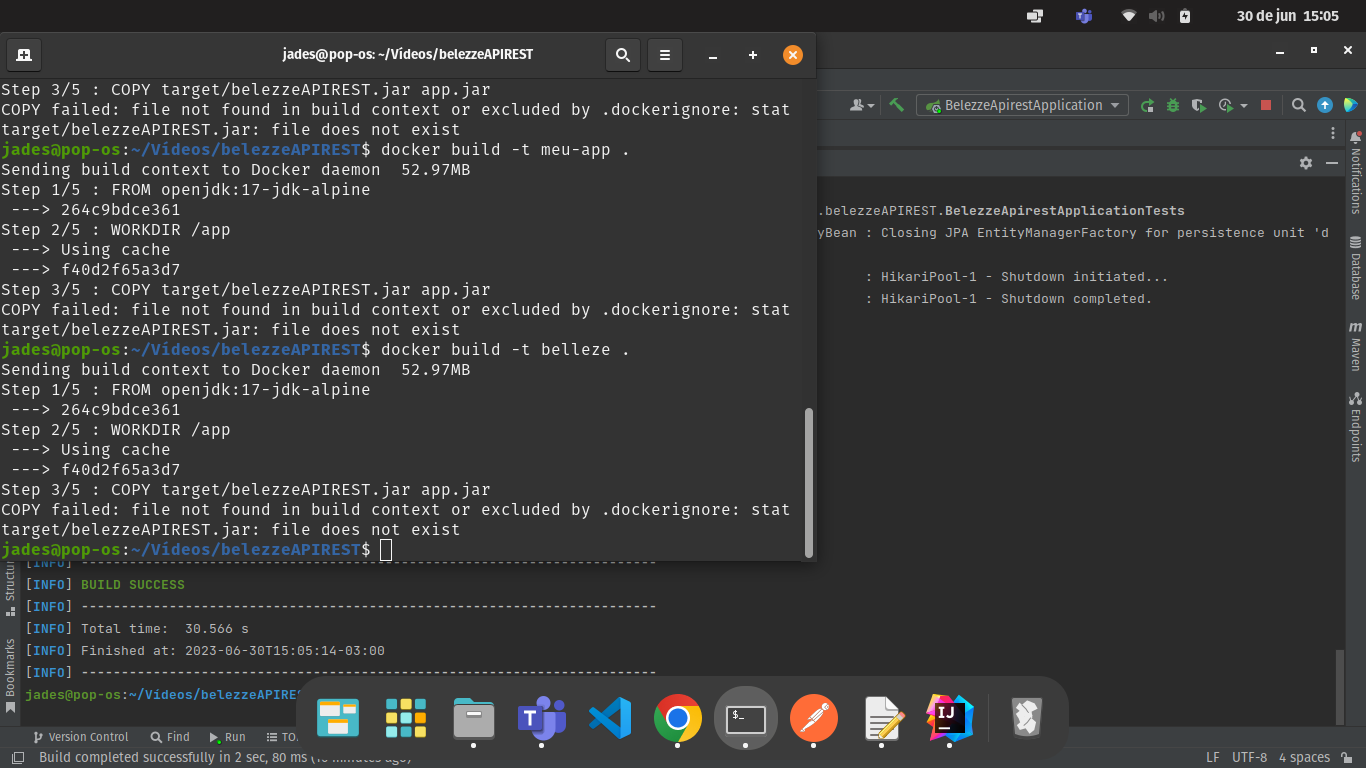Image resolution: width=1366 pixels, height=768 pixels.
Task: Click 'docker build -t belleze .' command text
Action: point(505,350)
